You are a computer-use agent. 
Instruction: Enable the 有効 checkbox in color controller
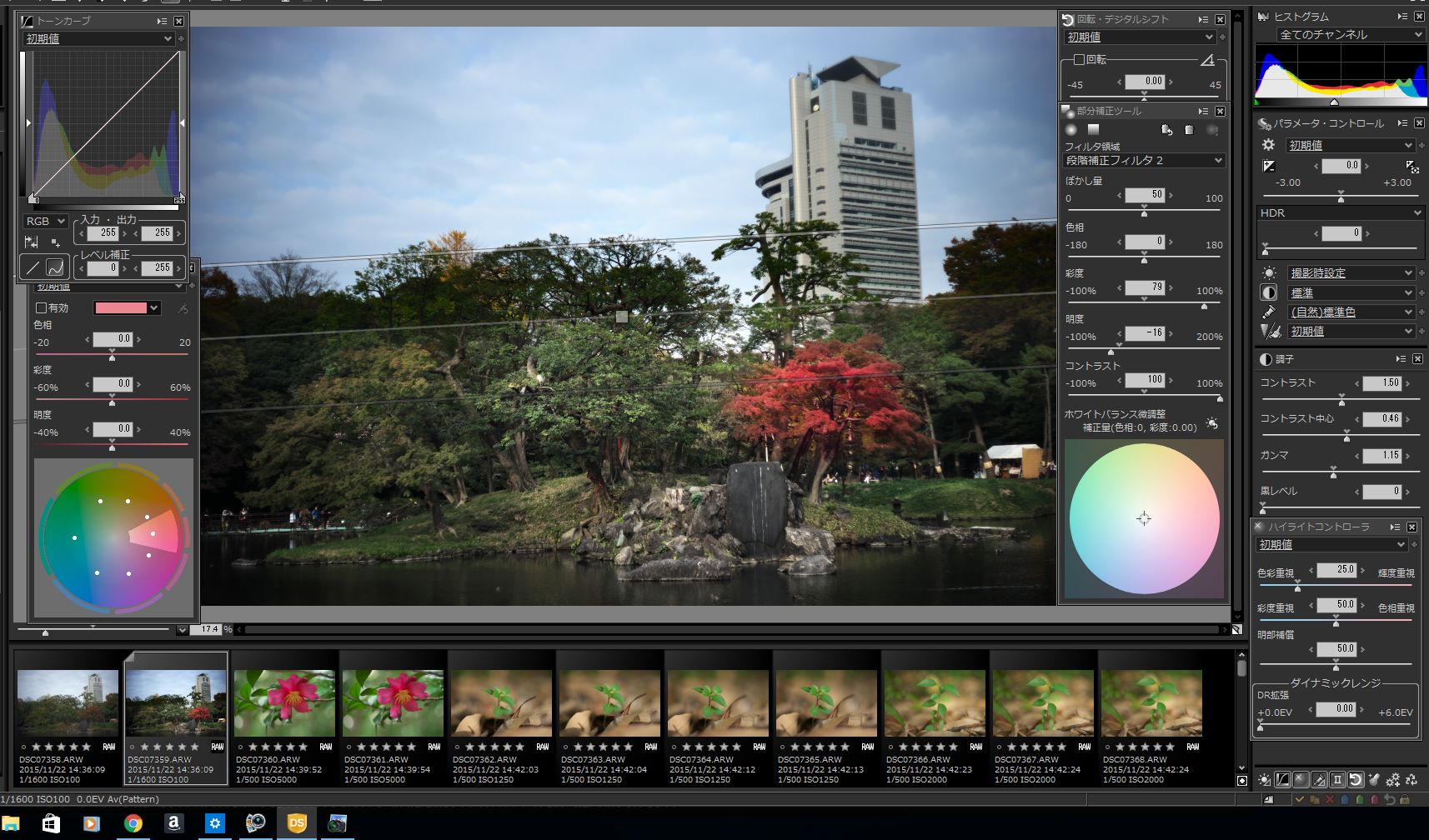point(41,308)
